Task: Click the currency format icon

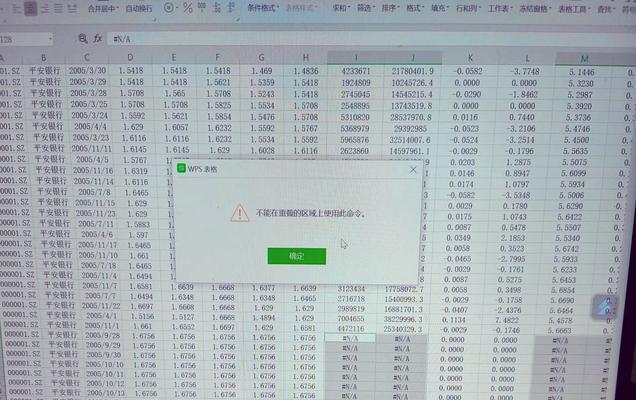Action: tap(169, 7)
